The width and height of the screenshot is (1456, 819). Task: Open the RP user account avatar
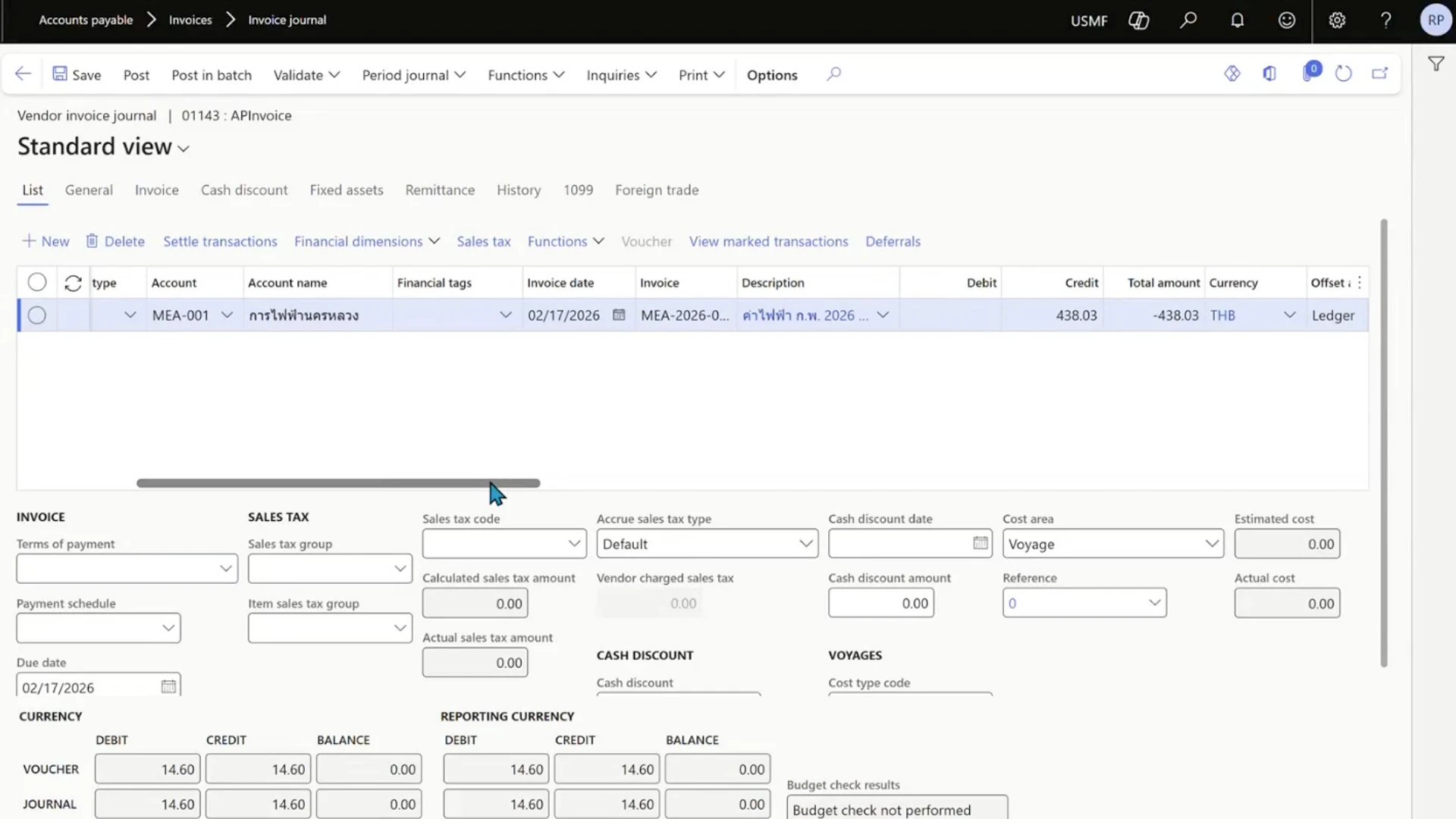[x=1436, y=20]
